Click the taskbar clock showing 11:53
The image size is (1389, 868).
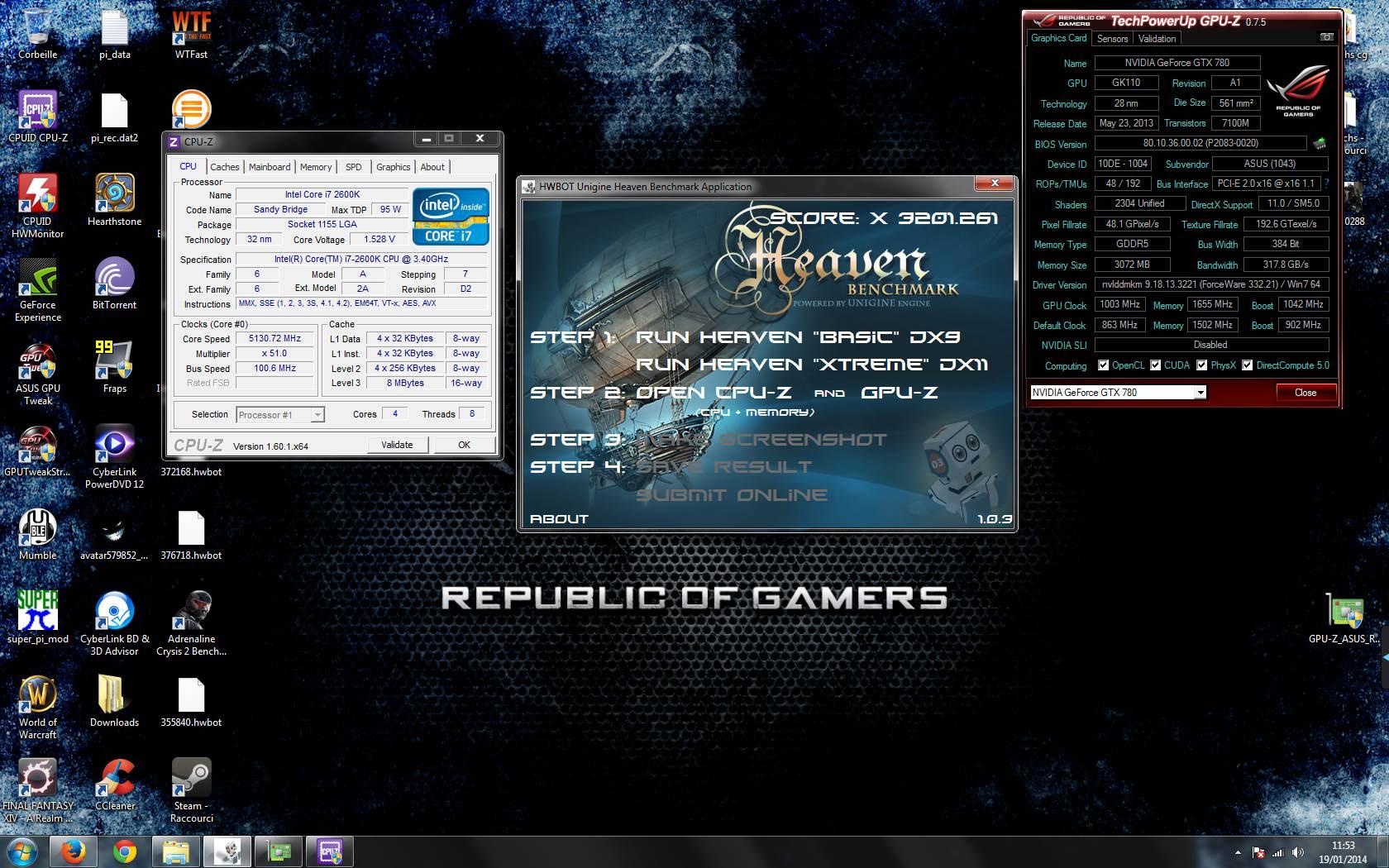(x=1344, y=852)
